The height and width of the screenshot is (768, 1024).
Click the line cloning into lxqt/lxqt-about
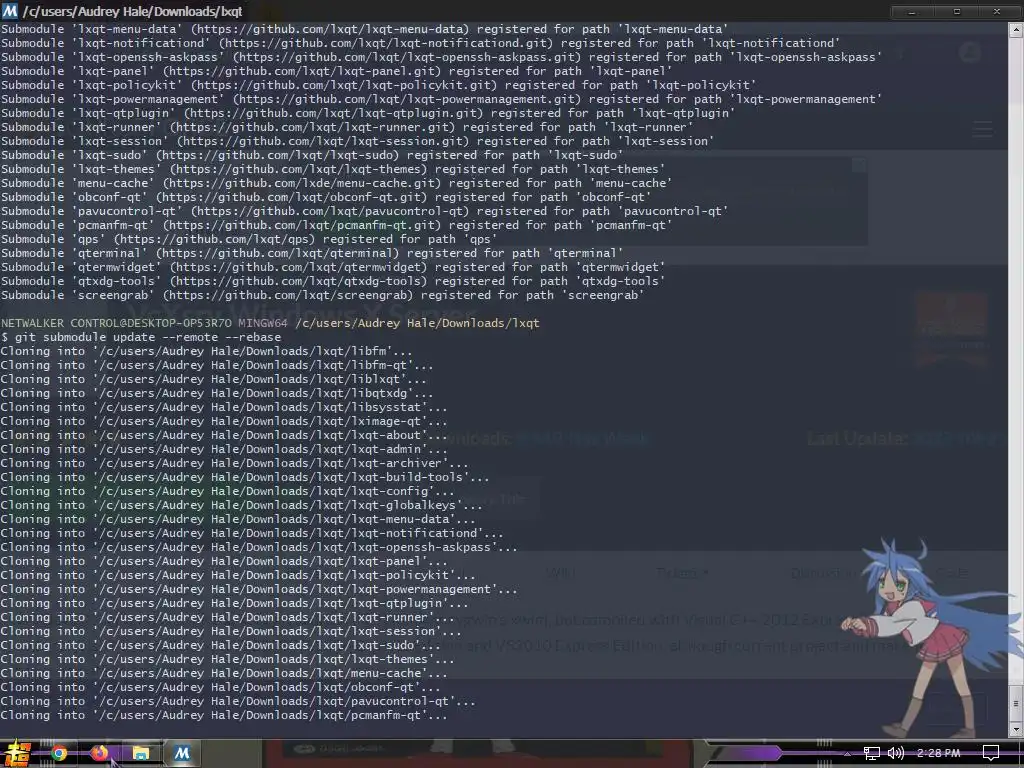pyautogui.click(x=224, y=435)
